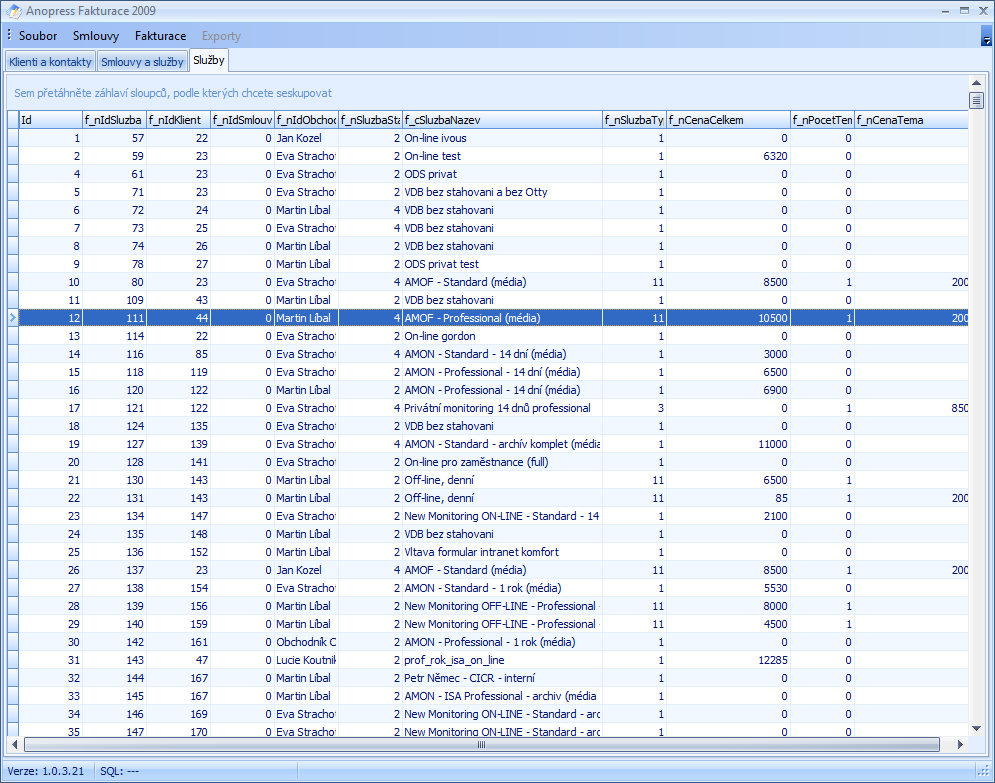Sort by the f_nCenaCelkem column header
995x783 pixels.
(727, 120)
